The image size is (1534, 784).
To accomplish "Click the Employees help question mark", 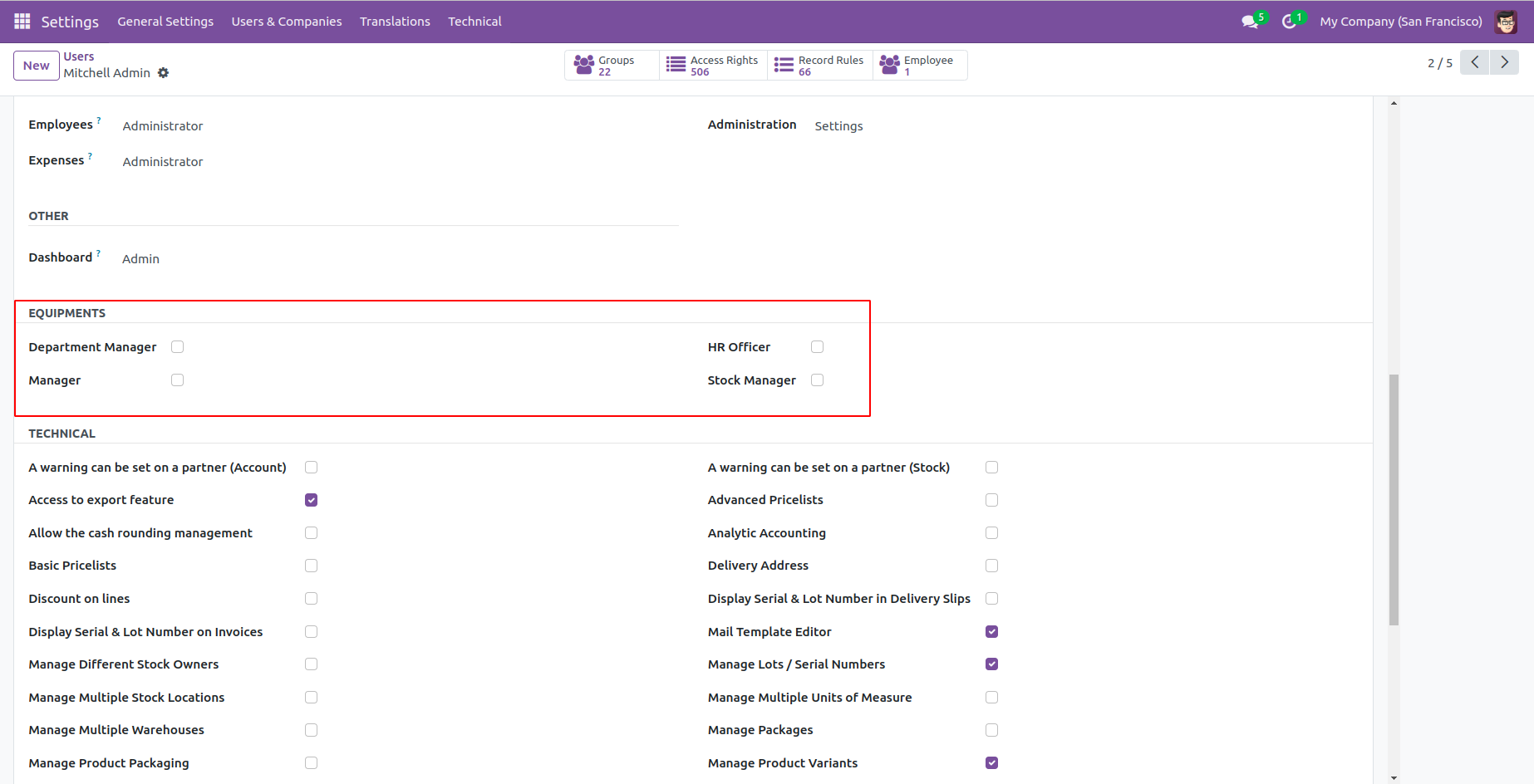I will pos(99,120).
